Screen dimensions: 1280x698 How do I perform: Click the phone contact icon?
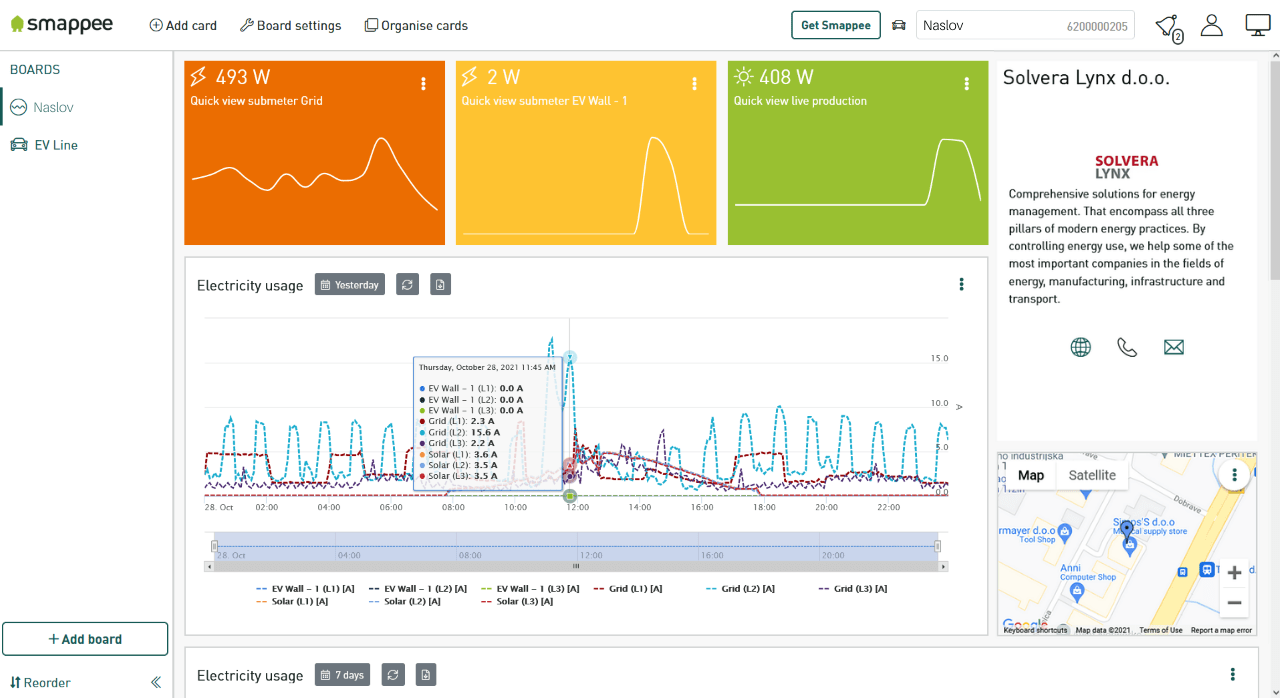coord(1127,347)
